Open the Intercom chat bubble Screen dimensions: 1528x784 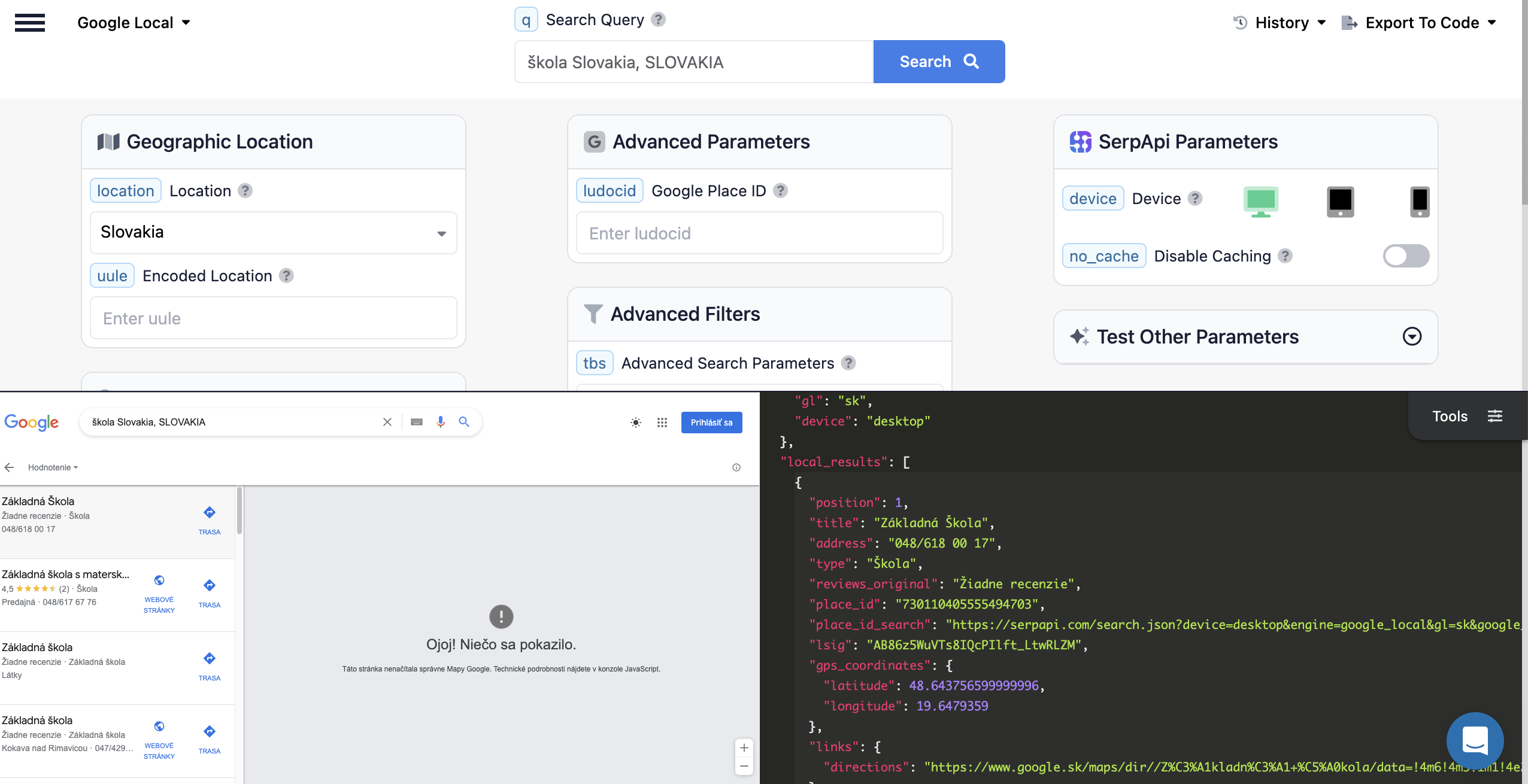tap(1475, 741)
